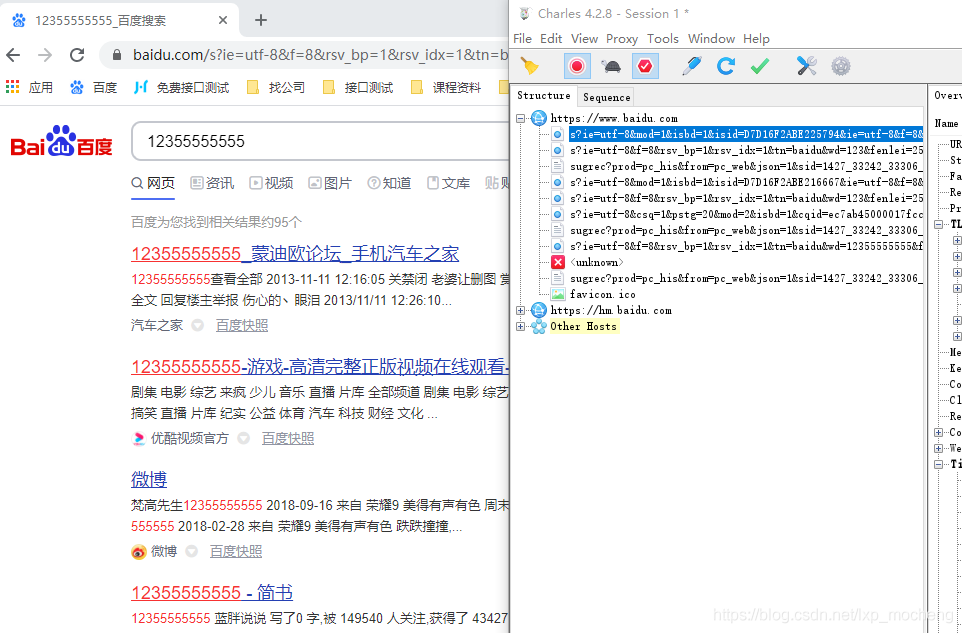Open Charles settings gear icon
Viewport: 962px width, 633px height.
[841, 66]
